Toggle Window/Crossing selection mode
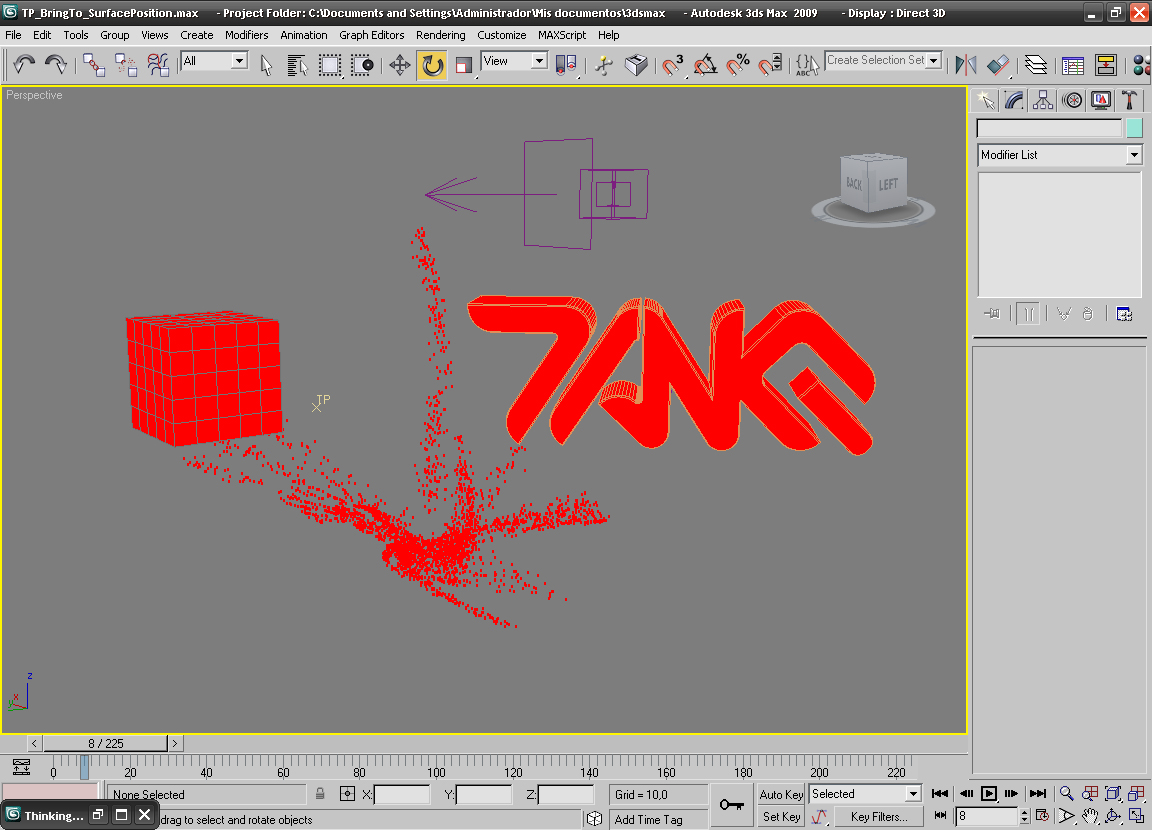The height and width of the screenshot is (830, 1152). pyautogui.click(x=362, y=65)
